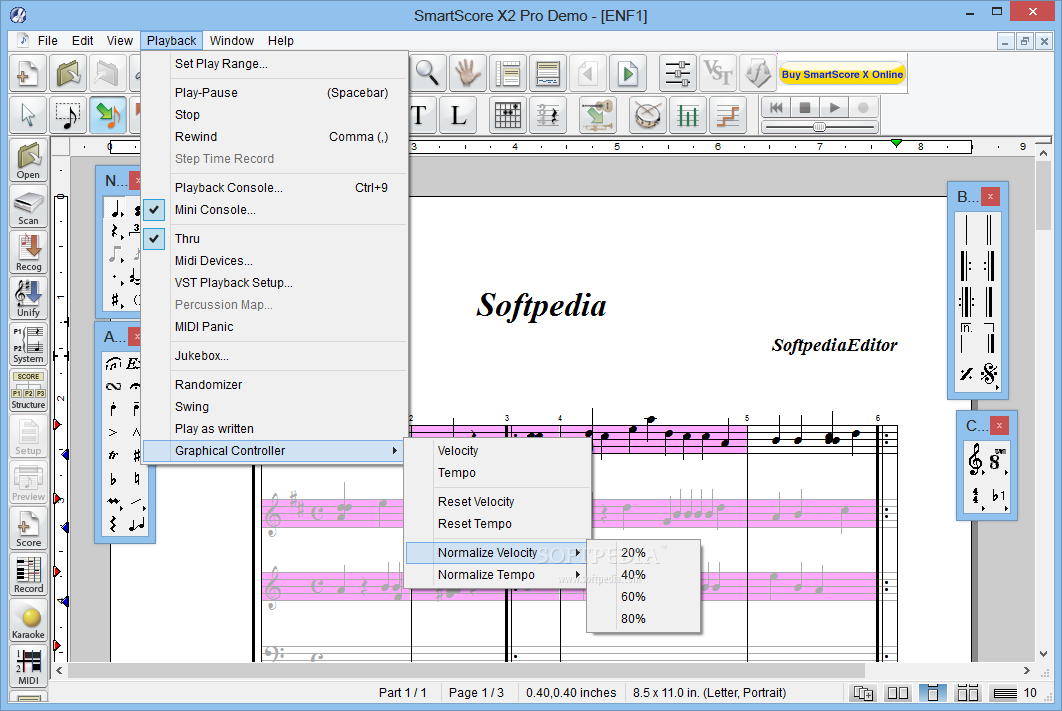This screenshot has width=1062, height=711.
Task: Select segno symbol in barlines palette
Action: tap(989, 373)
